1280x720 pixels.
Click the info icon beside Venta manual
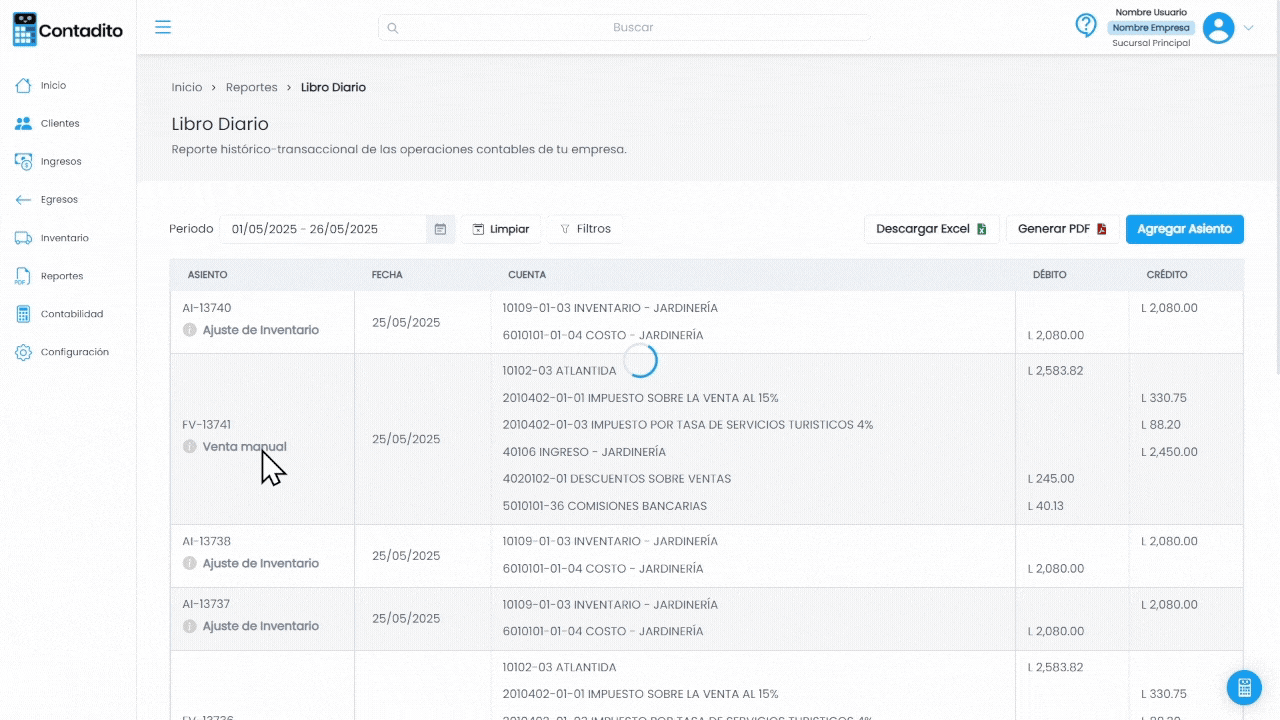(190, 447)
